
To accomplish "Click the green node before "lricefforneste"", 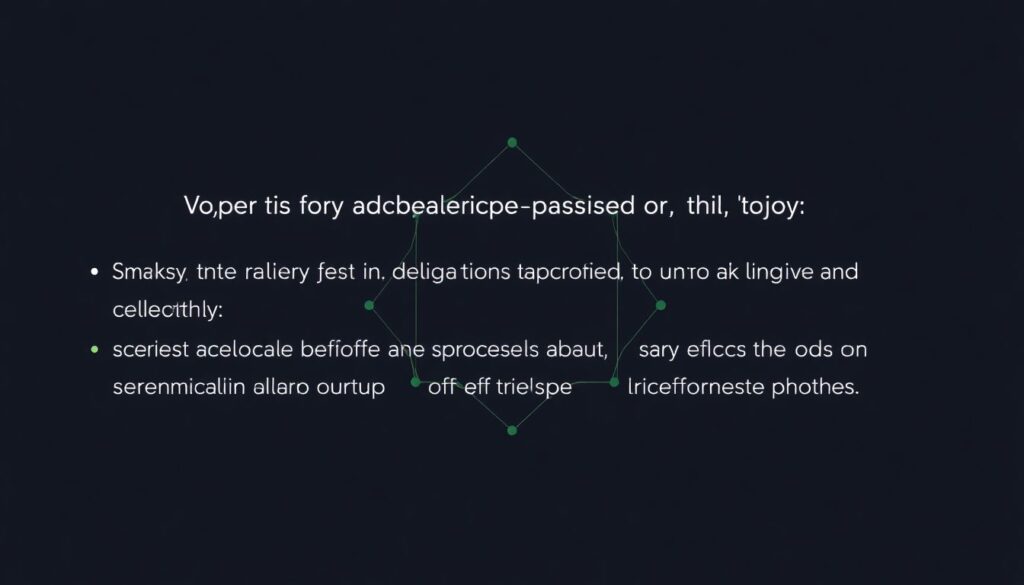I will pyautogui.click(x=613, y=382).
